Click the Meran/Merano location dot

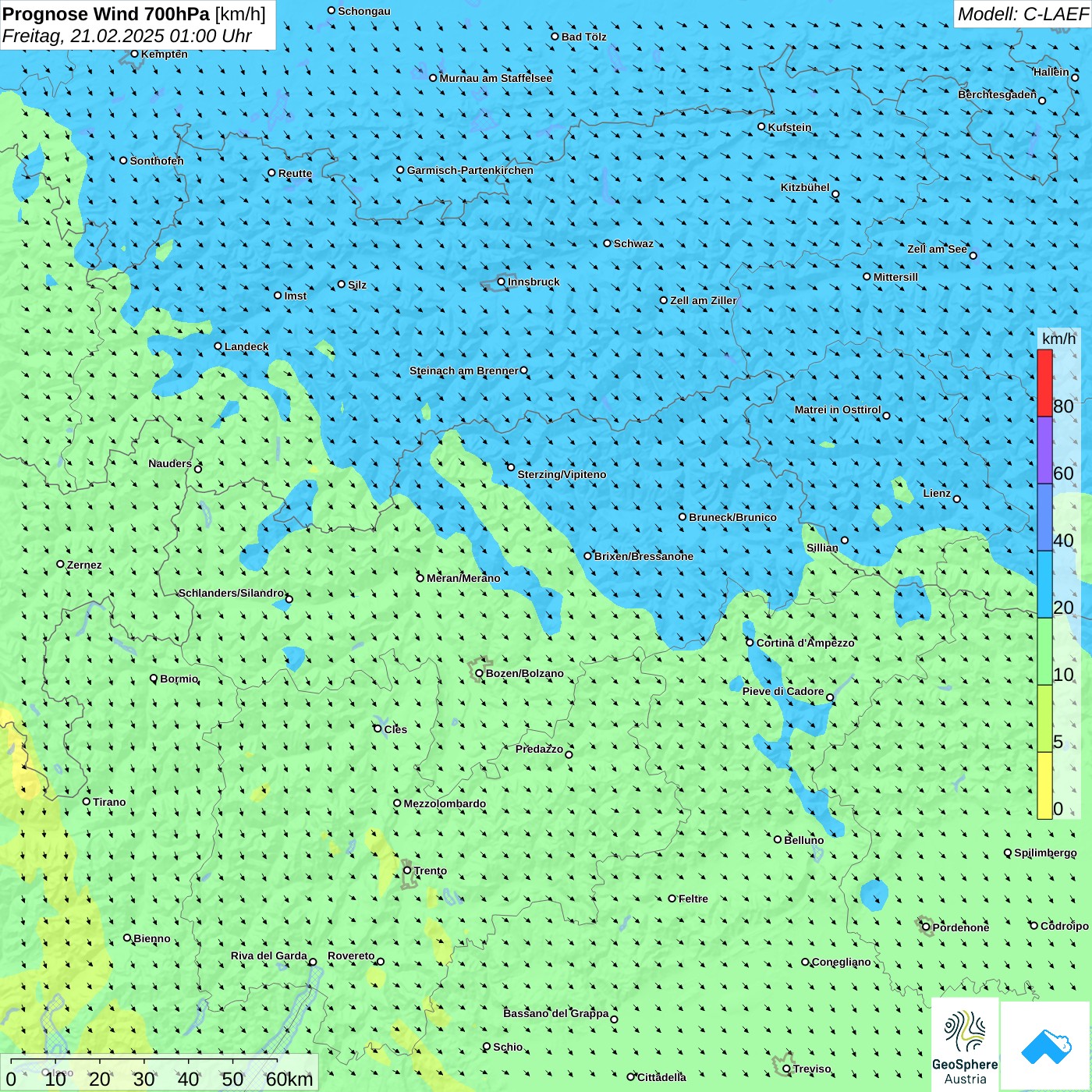click(420, 578)
